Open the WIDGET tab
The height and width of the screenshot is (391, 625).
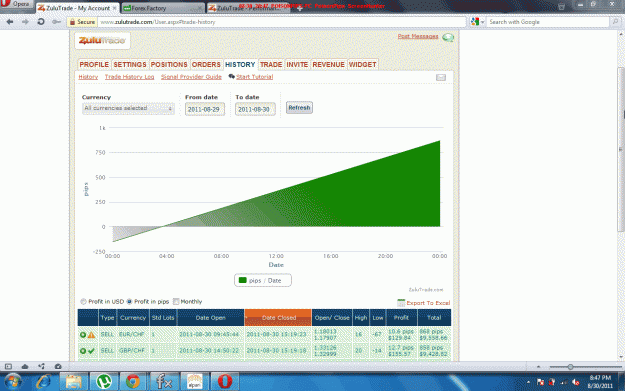[x=363, y=65]
